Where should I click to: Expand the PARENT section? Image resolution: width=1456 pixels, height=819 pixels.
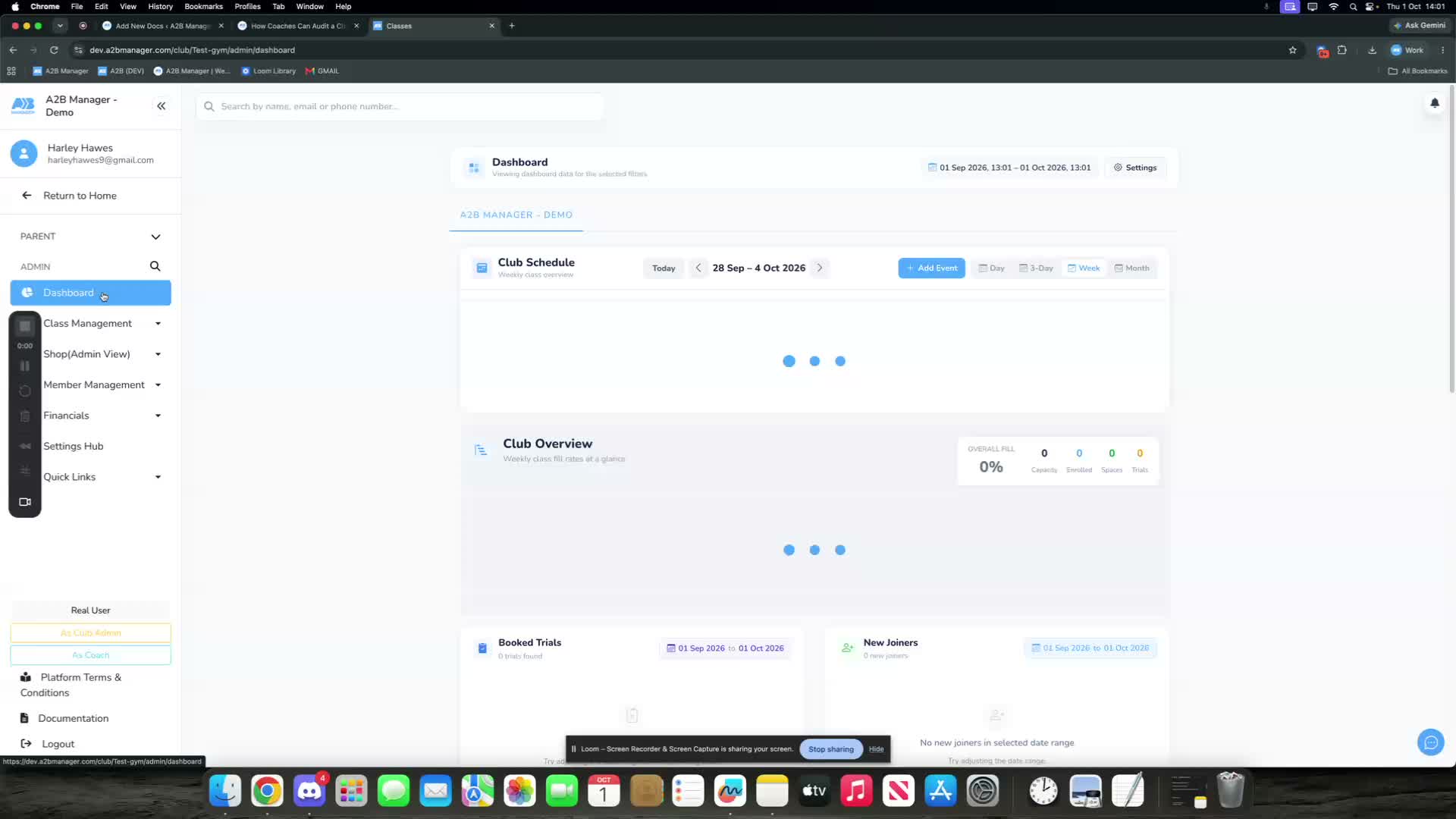(x=90, y=237)
